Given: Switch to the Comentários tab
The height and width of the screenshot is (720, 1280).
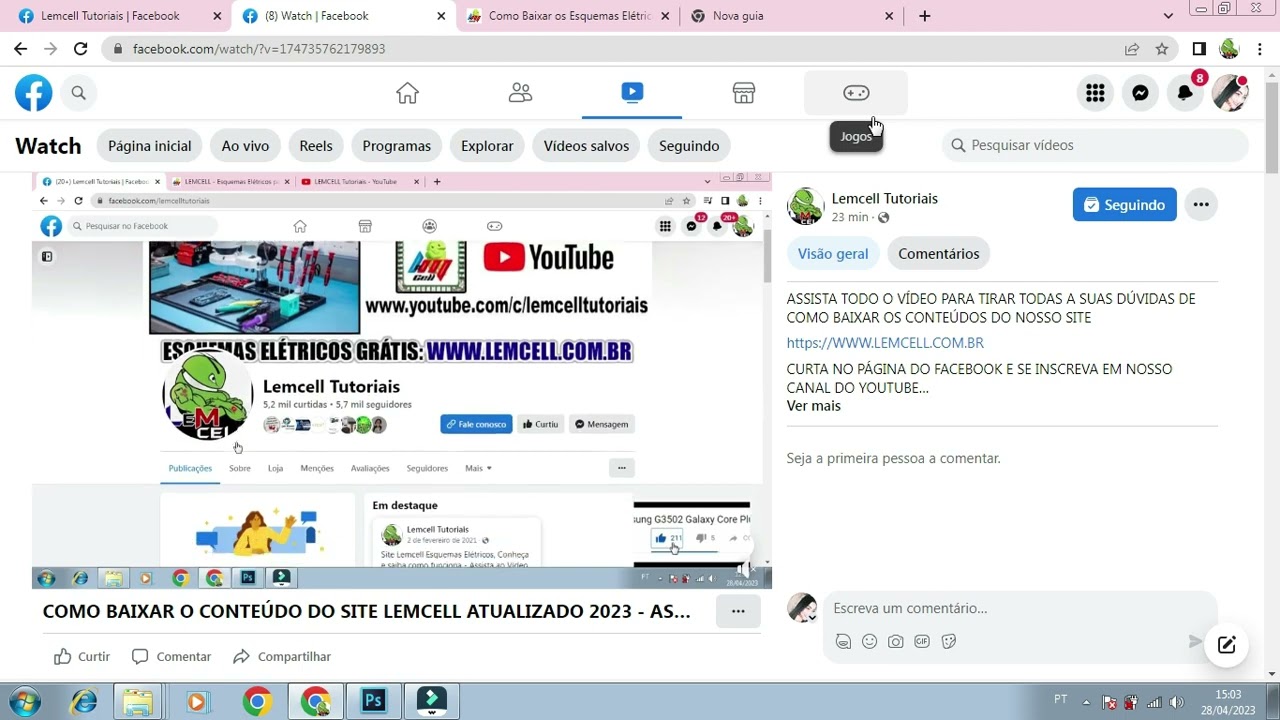Looking at the screenshot, I should (938, 254).
